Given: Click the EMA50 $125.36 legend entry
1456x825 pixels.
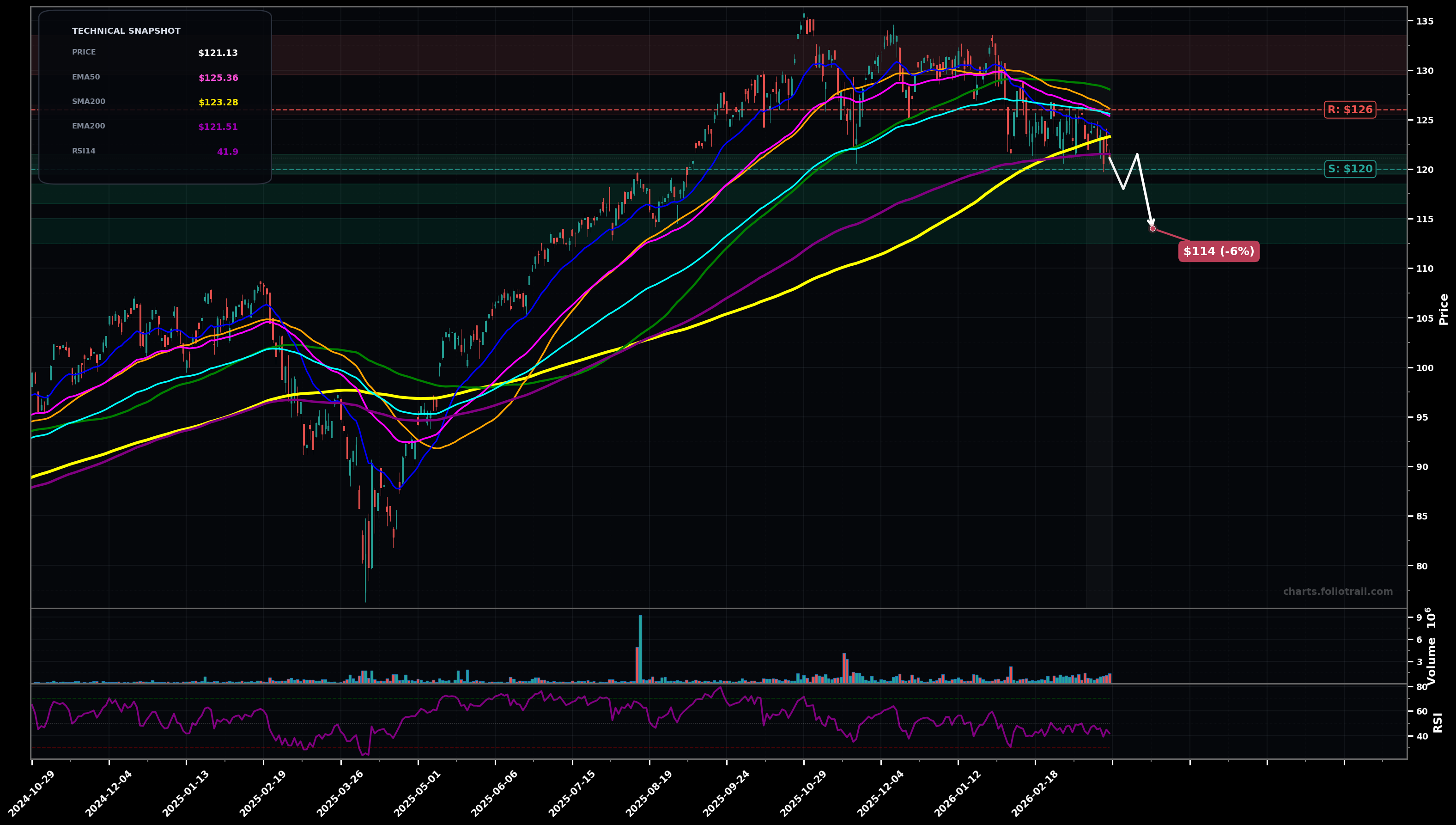Looking at the screenshot, I should 218,77.
